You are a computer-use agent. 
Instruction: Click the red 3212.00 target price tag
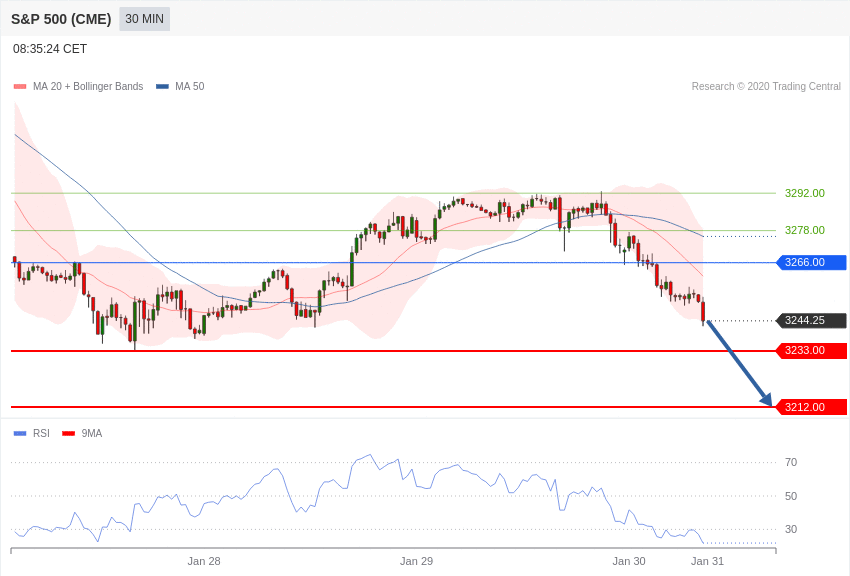812,407
